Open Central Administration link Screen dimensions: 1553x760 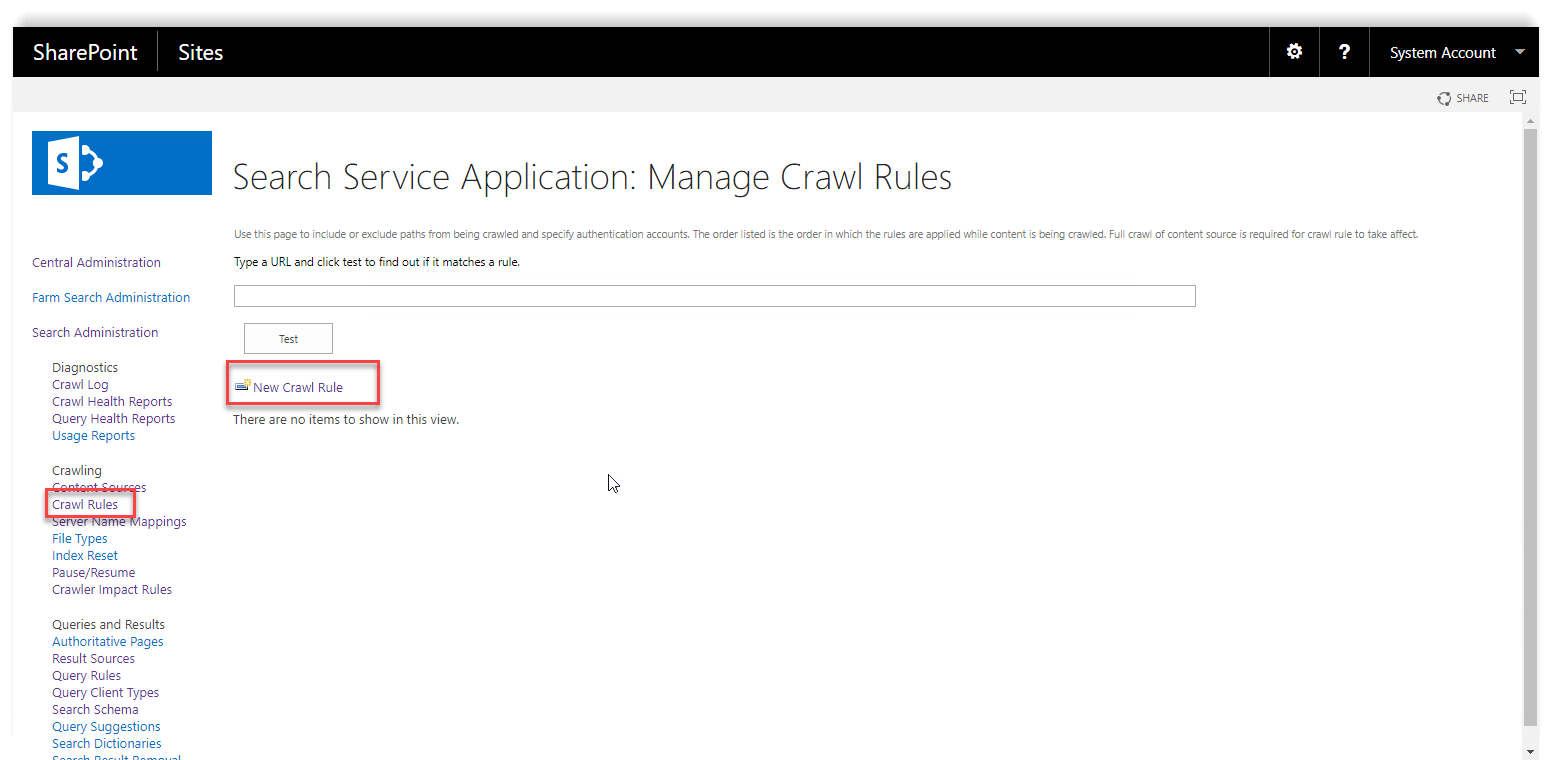tap(96, 263)
